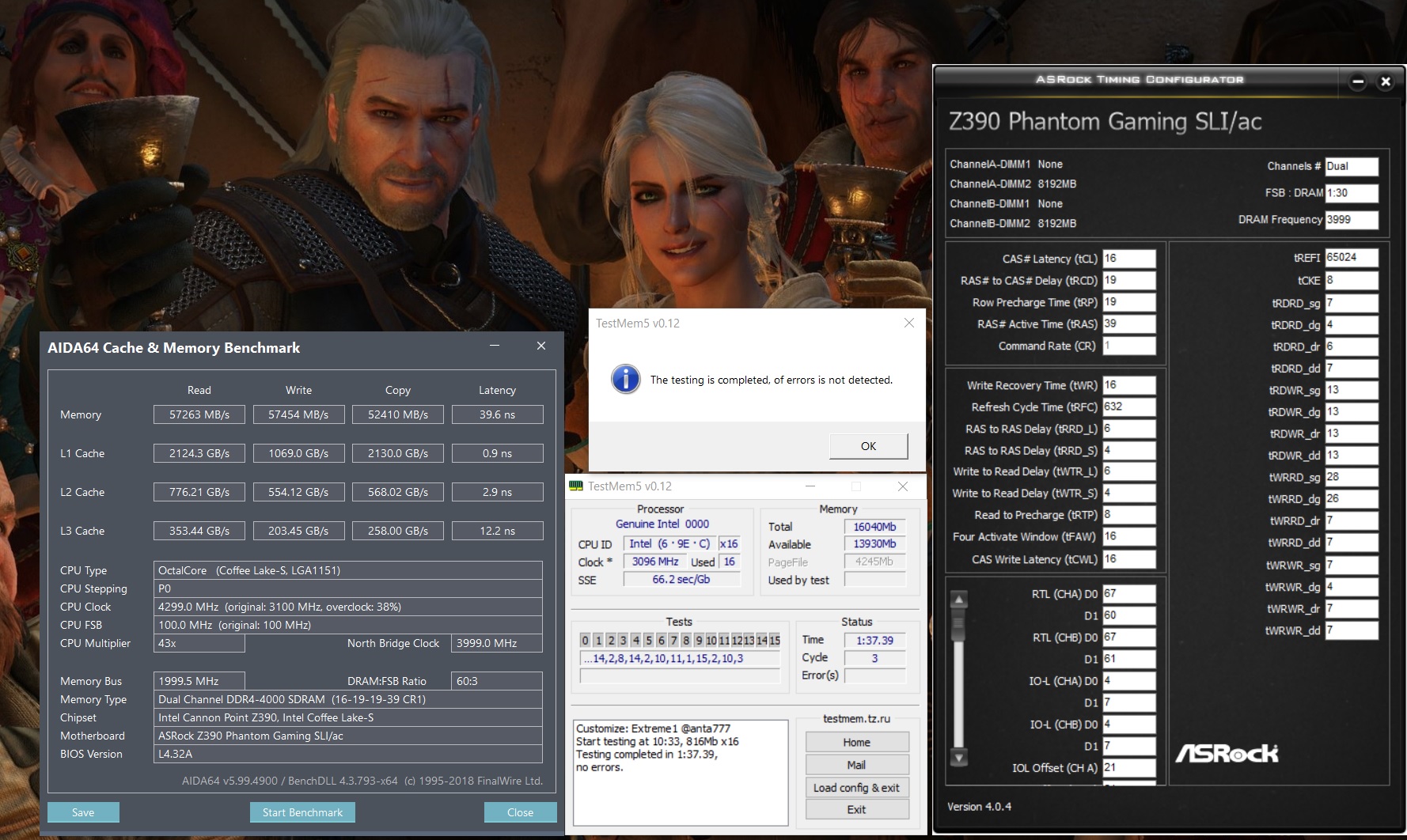Screen dimensions: 1407x840
Task: Click the RAS# Active Time (tRAS) field
Action: 1129,324
